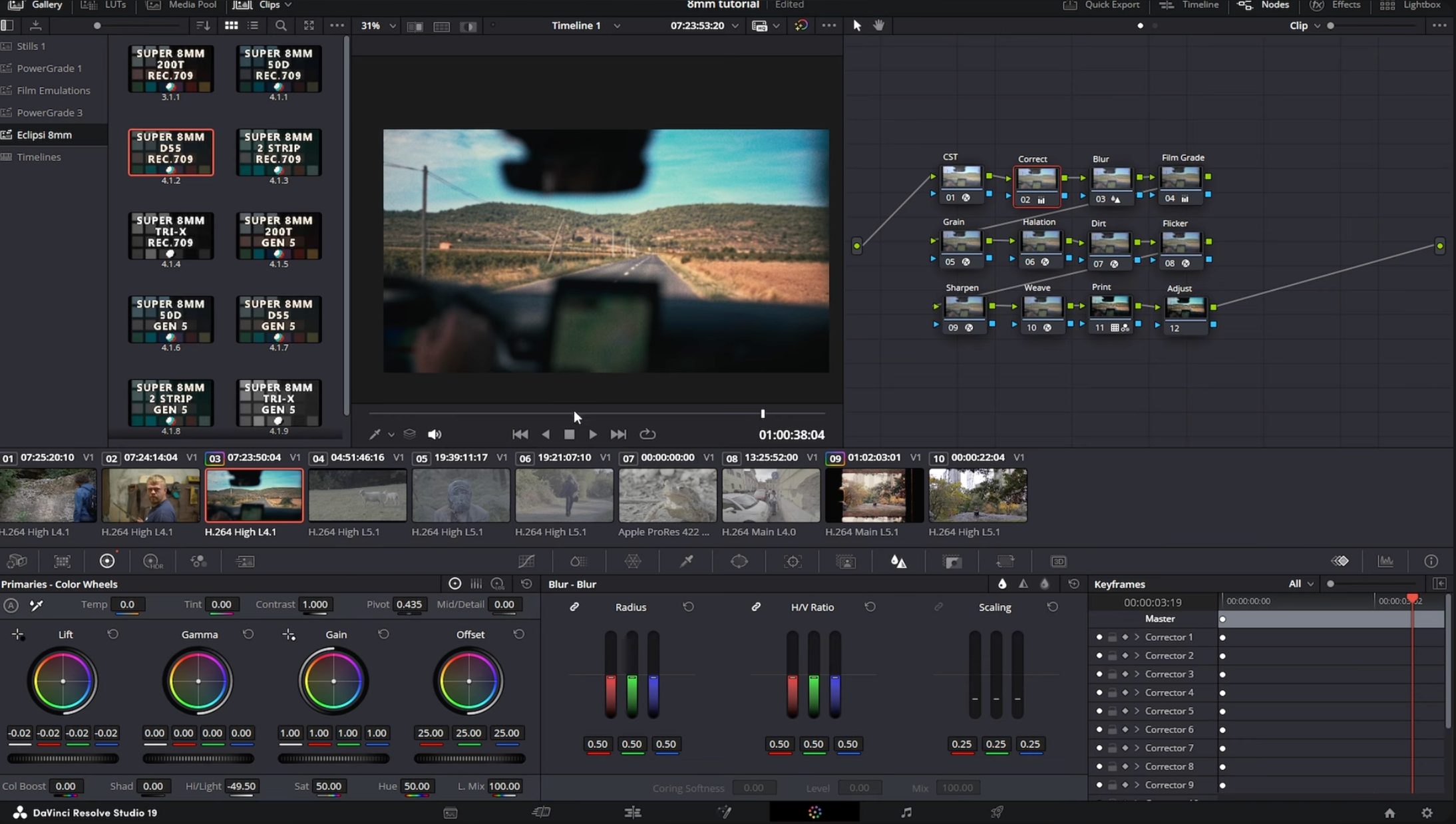This screenshot has width=1456, height=824.
Task: Select the Film Emulations gallery category
Action: [x=54, y=90]
